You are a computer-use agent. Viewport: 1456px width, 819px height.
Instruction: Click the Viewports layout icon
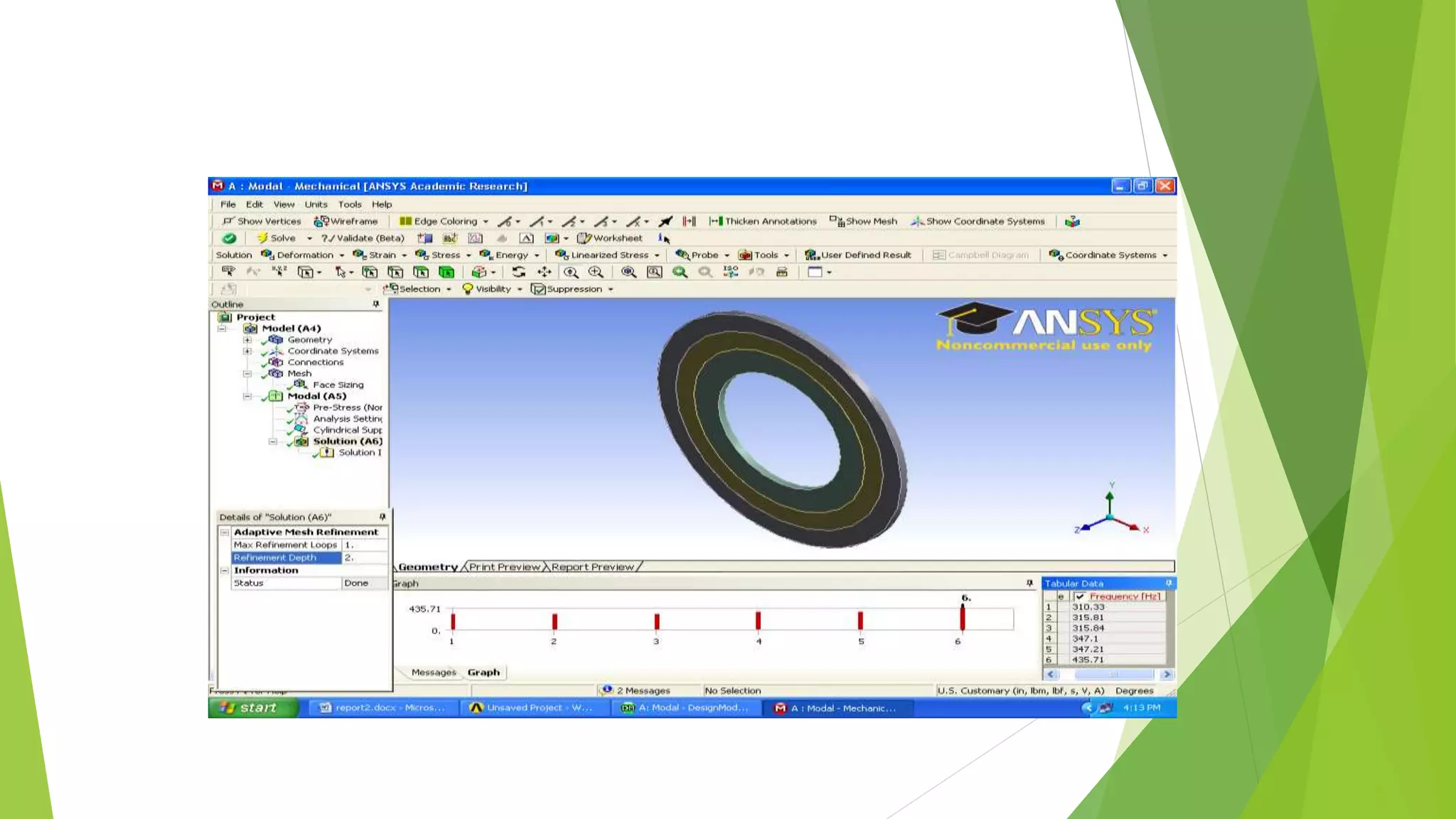pos(815,272)
